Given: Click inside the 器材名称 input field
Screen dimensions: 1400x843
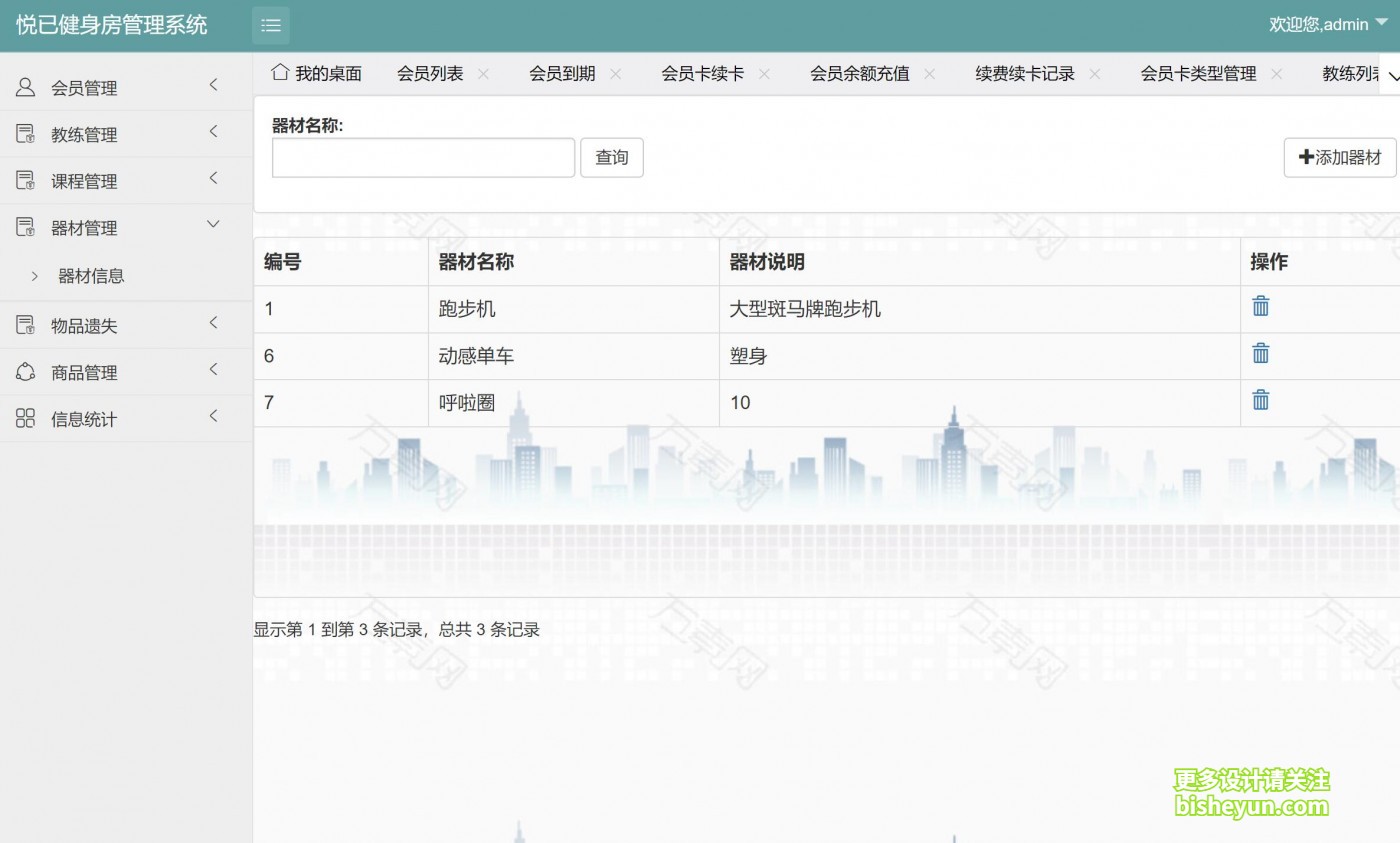Looking at the screenshot, I should 422,157.
